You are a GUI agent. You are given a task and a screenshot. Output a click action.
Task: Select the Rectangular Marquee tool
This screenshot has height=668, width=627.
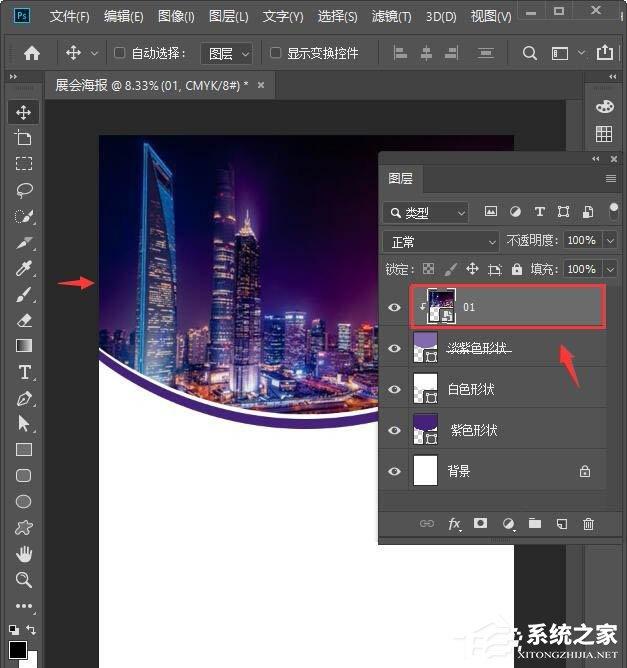click(x=23, y=164)
